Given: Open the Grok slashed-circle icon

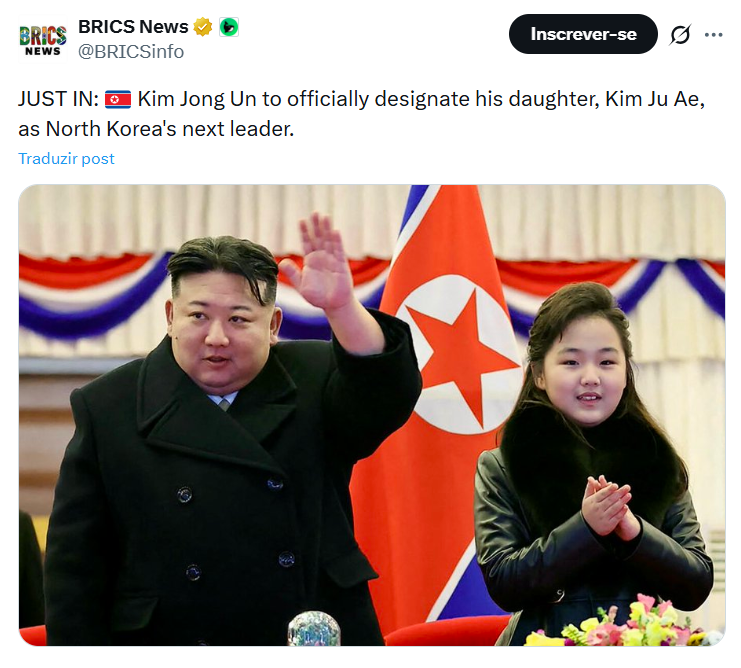Looking at the screenshot, I should pyautogui.click(x=680, y=34).
